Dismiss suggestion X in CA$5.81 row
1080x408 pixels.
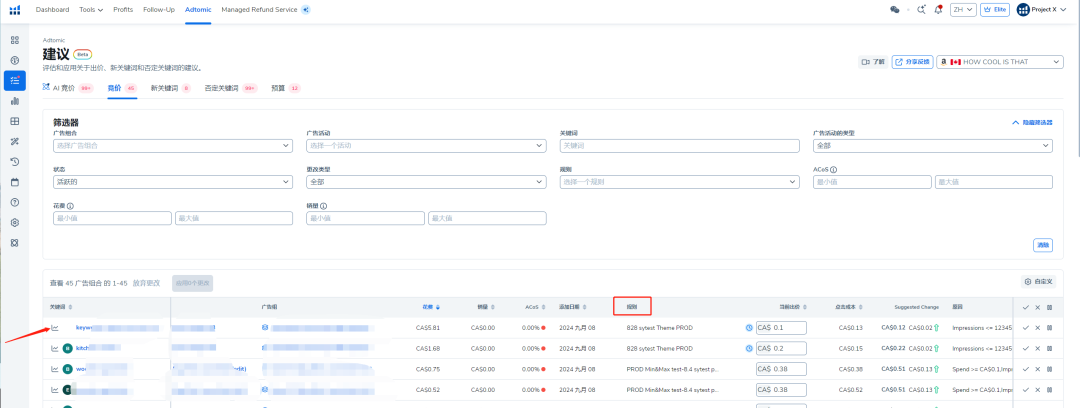pyautogui.click(x=1037, y=328)
